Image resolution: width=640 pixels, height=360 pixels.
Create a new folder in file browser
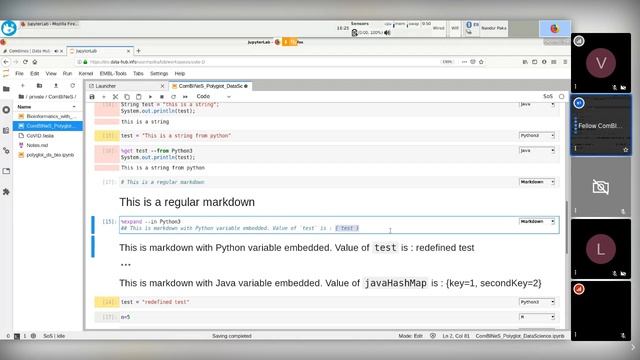[x=39, y=86]
